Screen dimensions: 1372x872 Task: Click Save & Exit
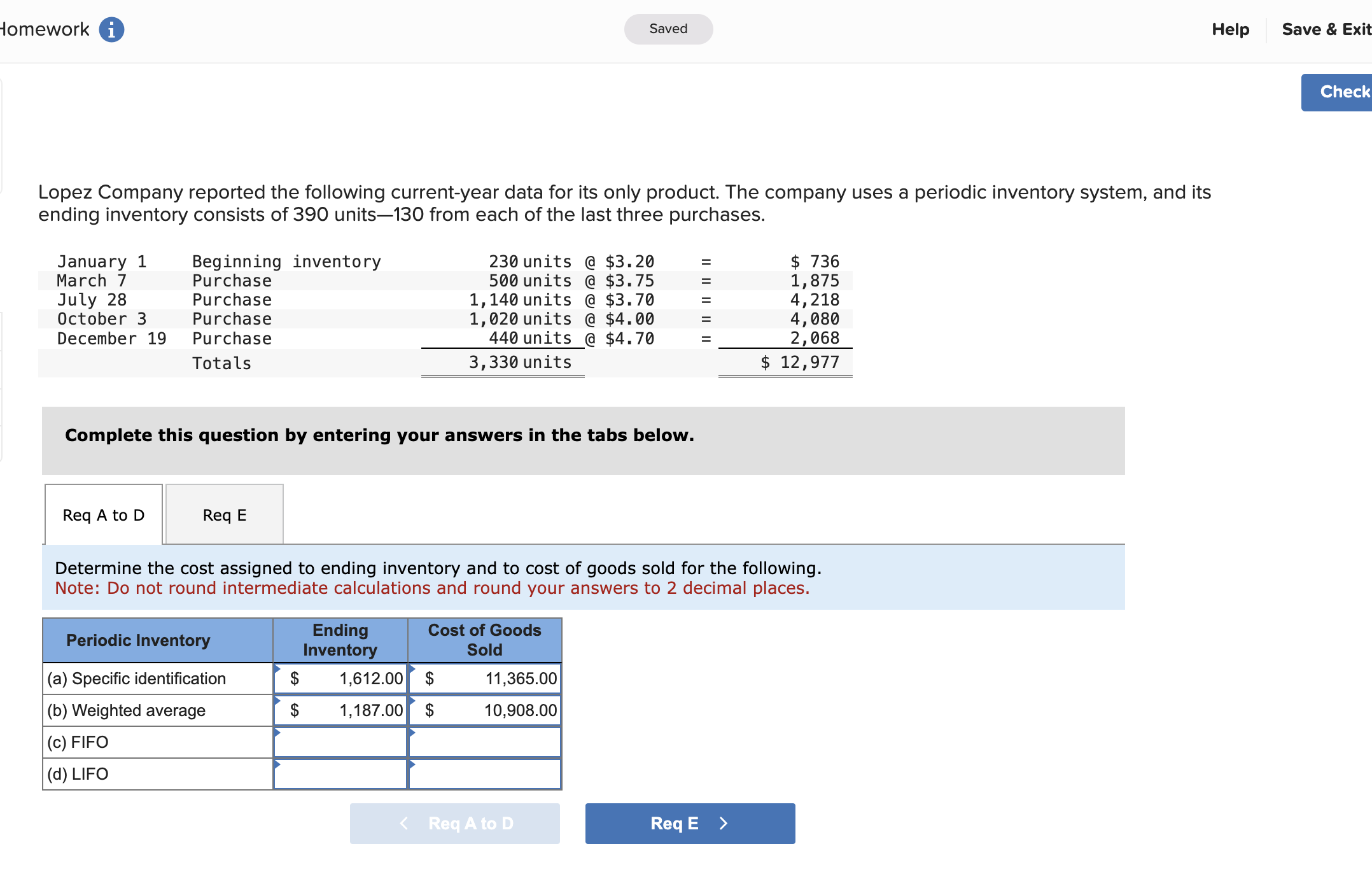pyautogui.click(x=1326, y=29)
